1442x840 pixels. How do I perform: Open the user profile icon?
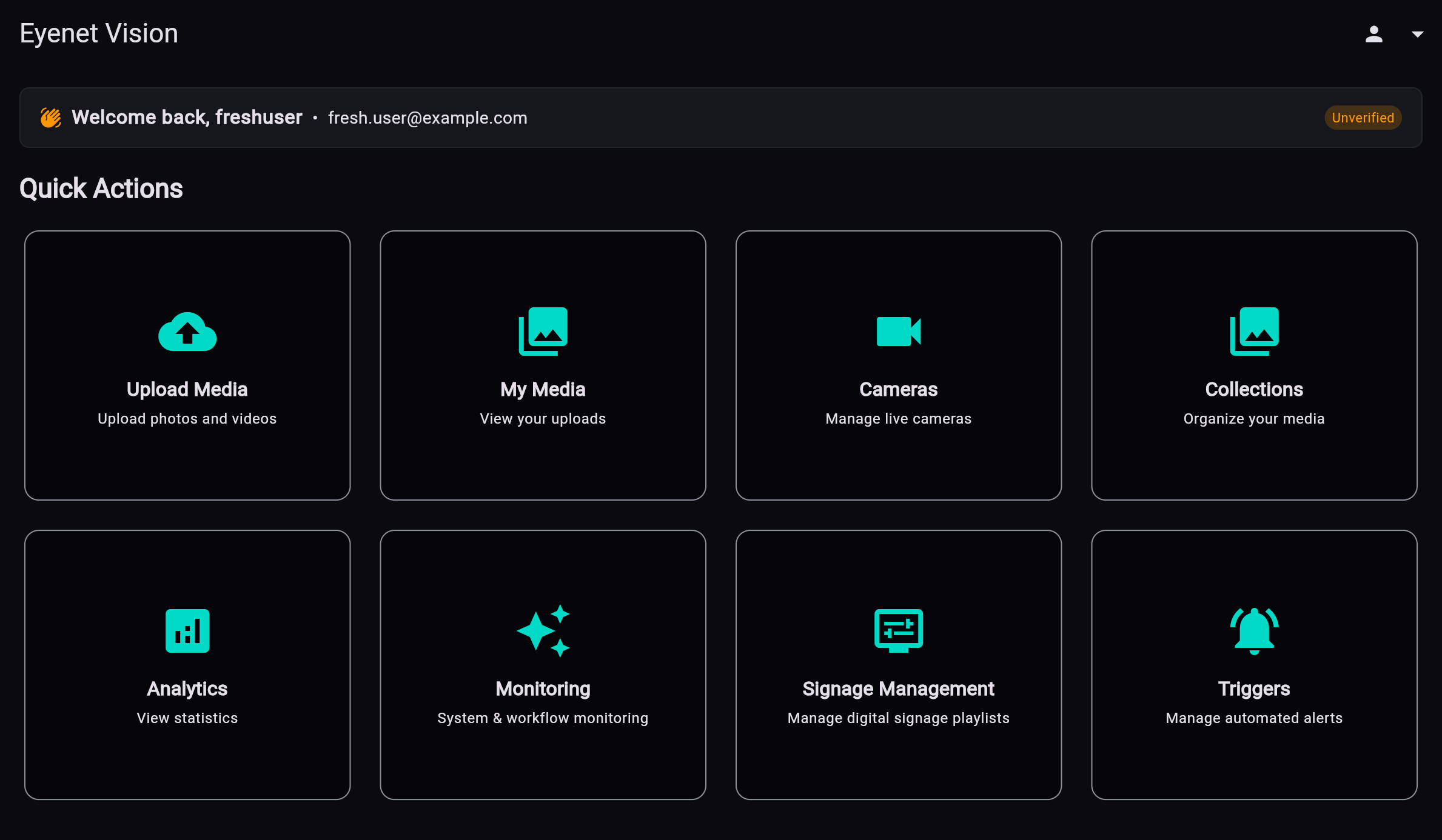pos(1373,34)
